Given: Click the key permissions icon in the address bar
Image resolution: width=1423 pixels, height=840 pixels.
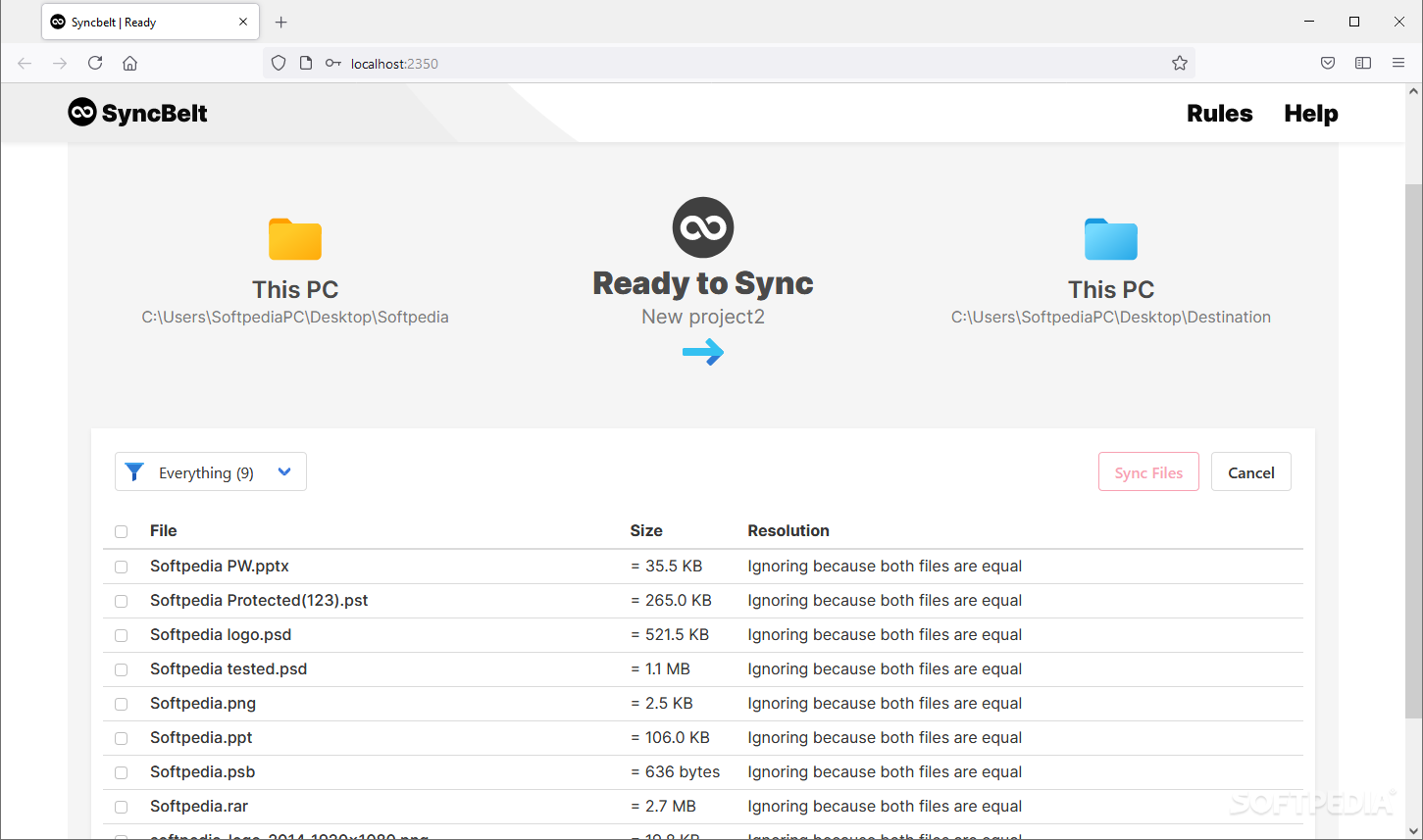Looking at the screenshot, I should [x=333, y=63].
